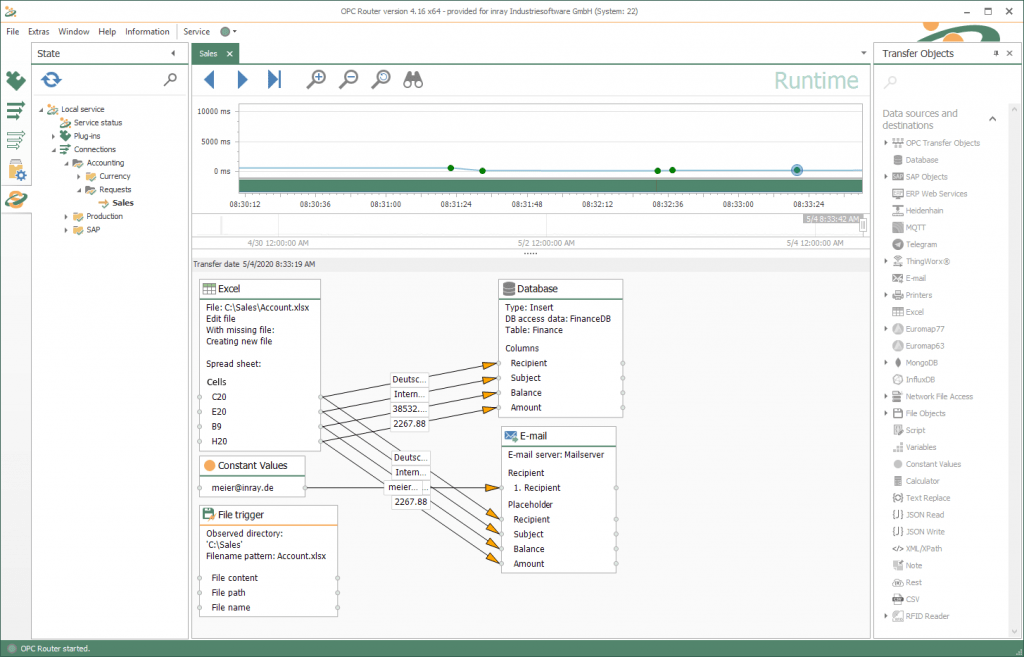This screenshot has height=657, width=1024.
Task: Go to next transfer with right arrow
Action: (x=242, y=80)
